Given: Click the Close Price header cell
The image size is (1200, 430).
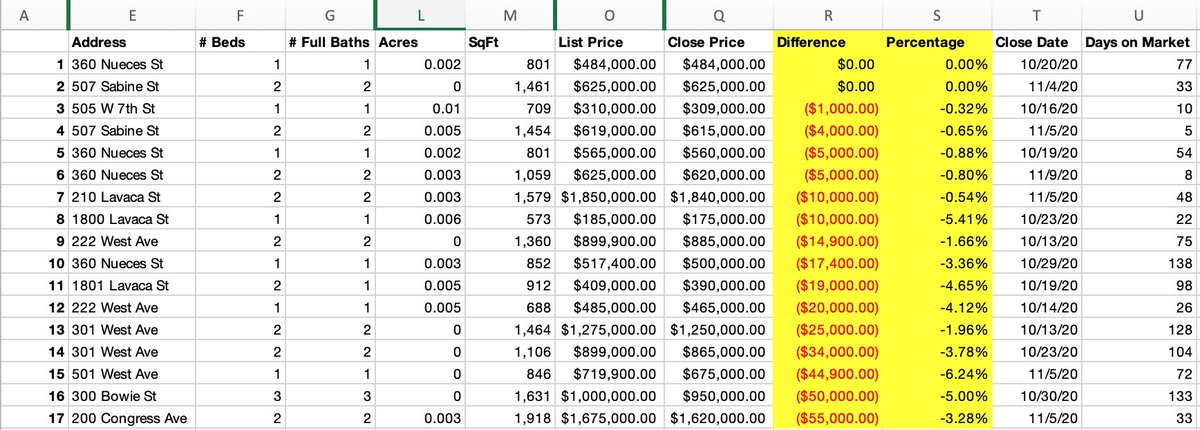Looking at the screenshot, I should coord(718,42).
